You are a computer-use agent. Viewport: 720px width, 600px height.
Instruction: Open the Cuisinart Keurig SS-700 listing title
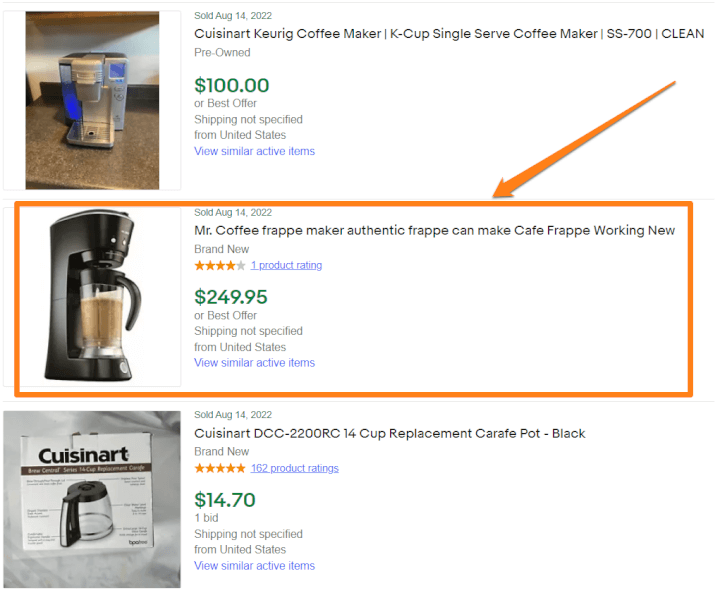click(x=448, y=34)
